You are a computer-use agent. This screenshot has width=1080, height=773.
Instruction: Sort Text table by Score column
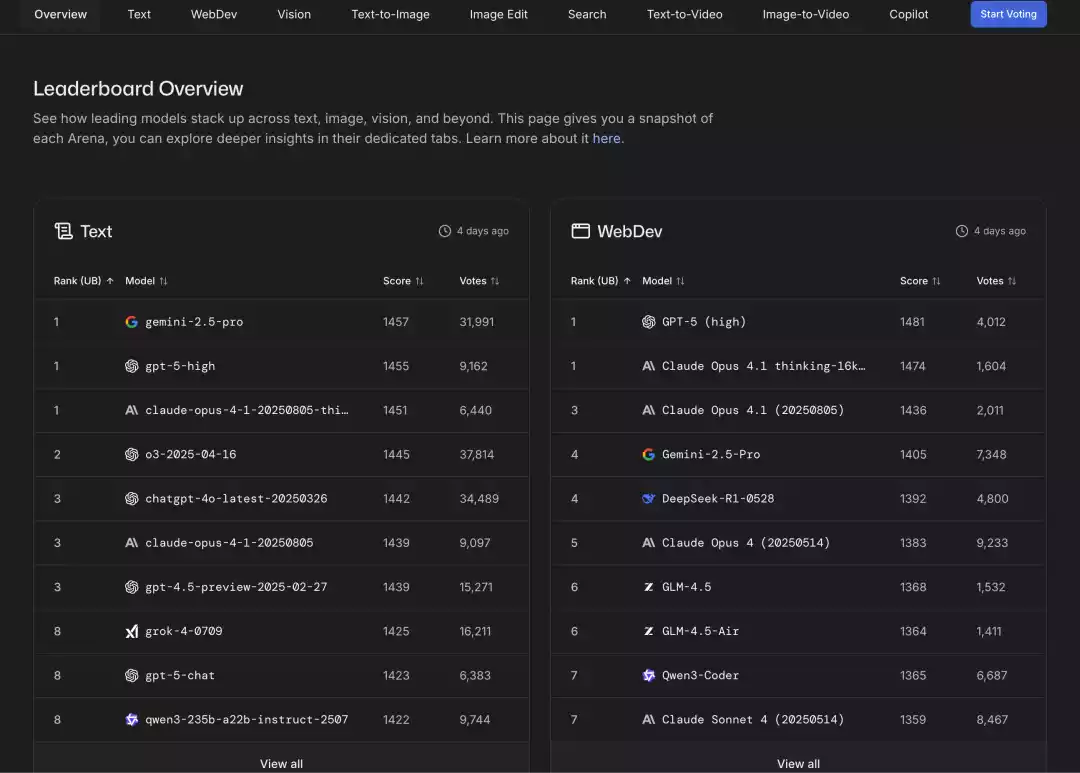[x=403, y=281]
